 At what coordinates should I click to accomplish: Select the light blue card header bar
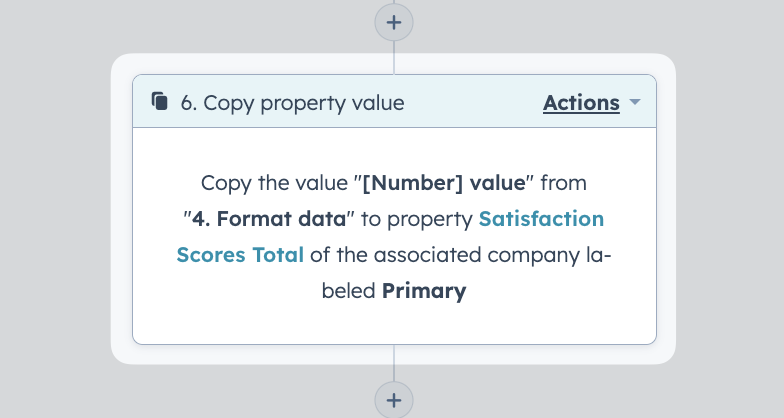click(x=394, y=101)
